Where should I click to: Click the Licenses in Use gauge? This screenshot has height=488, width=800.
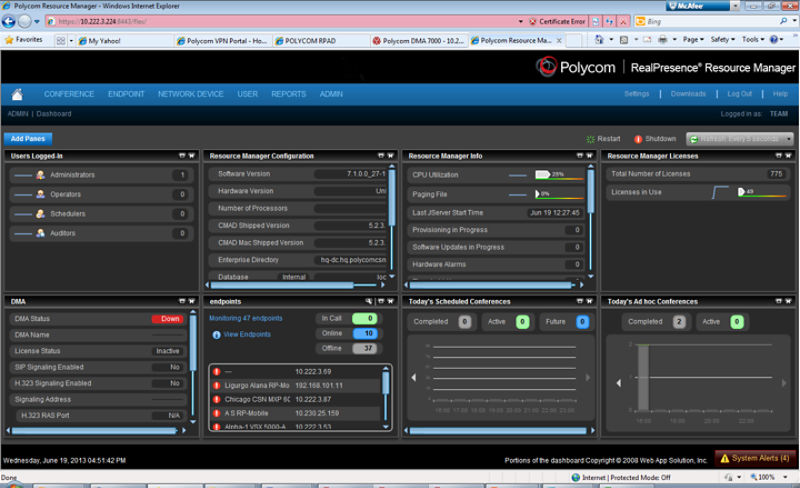pyautogui.click(x=762, y=192)
